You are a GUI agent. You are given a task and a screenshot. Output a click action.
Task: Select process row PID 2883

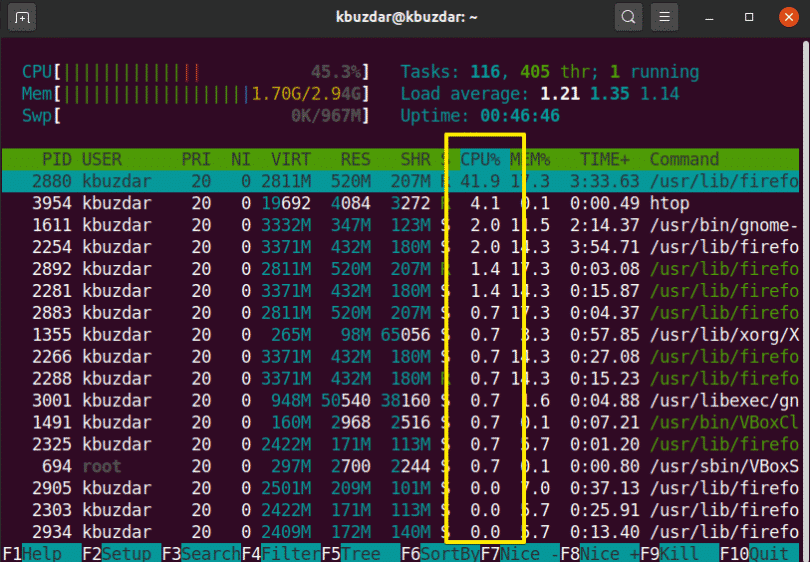(x=400, y=313)
